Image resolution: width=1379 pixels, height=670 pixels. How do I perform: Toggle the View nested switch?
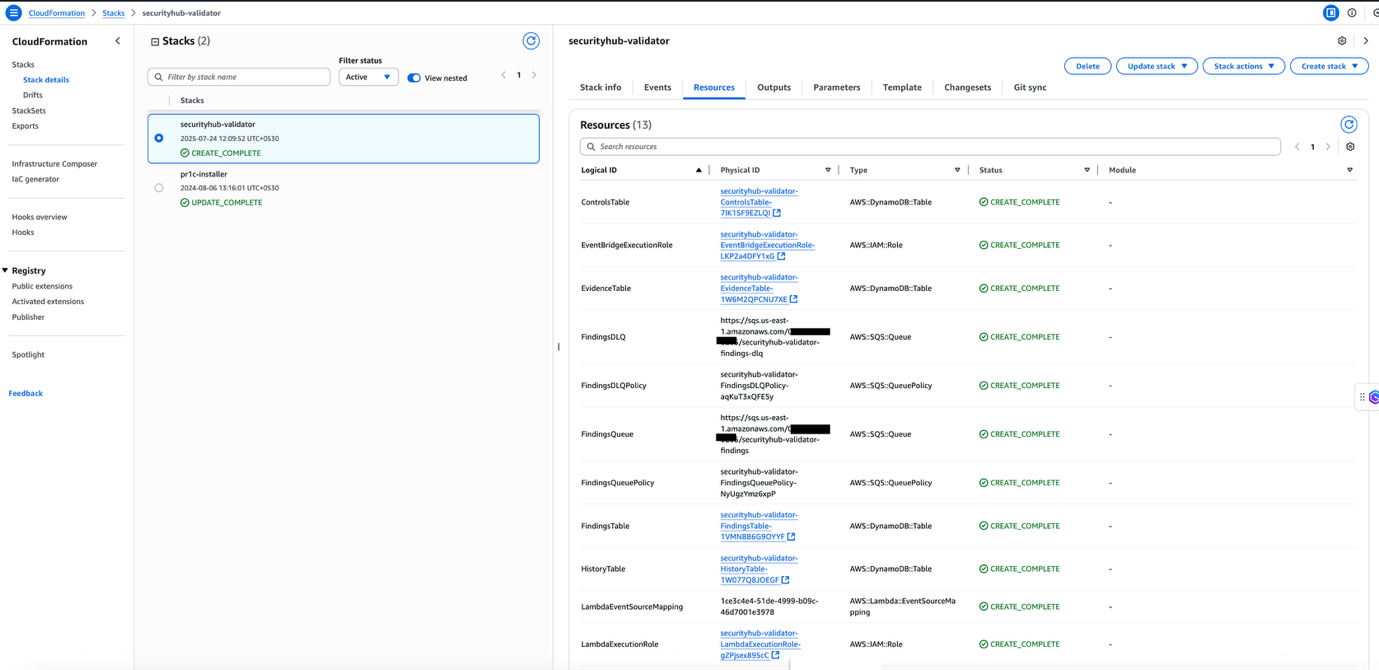point(413,77)
